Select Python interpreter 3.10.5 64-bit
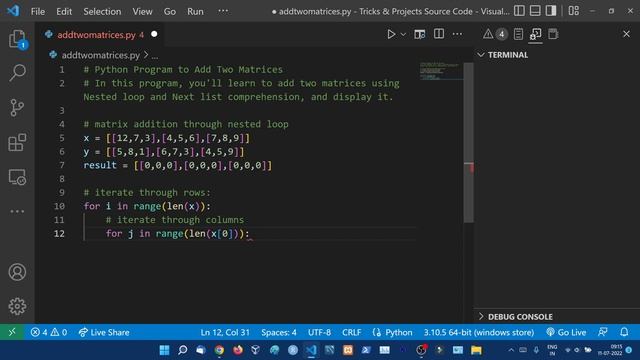Image resolution: width=640 pixels, height=360 pixels. click(478, 332)
